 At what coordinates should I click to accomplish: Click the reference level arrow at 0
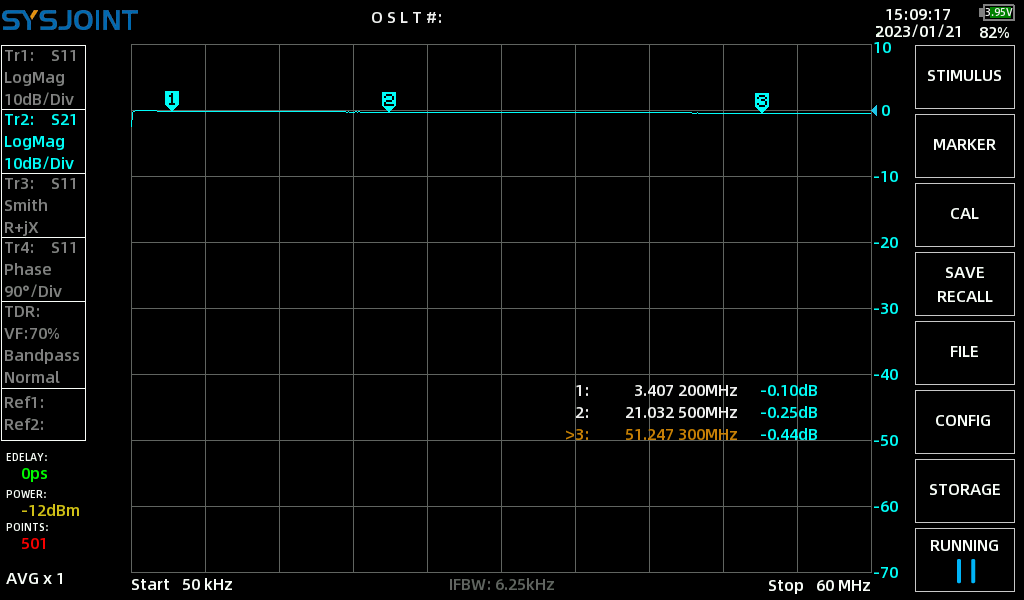(875, 110)
